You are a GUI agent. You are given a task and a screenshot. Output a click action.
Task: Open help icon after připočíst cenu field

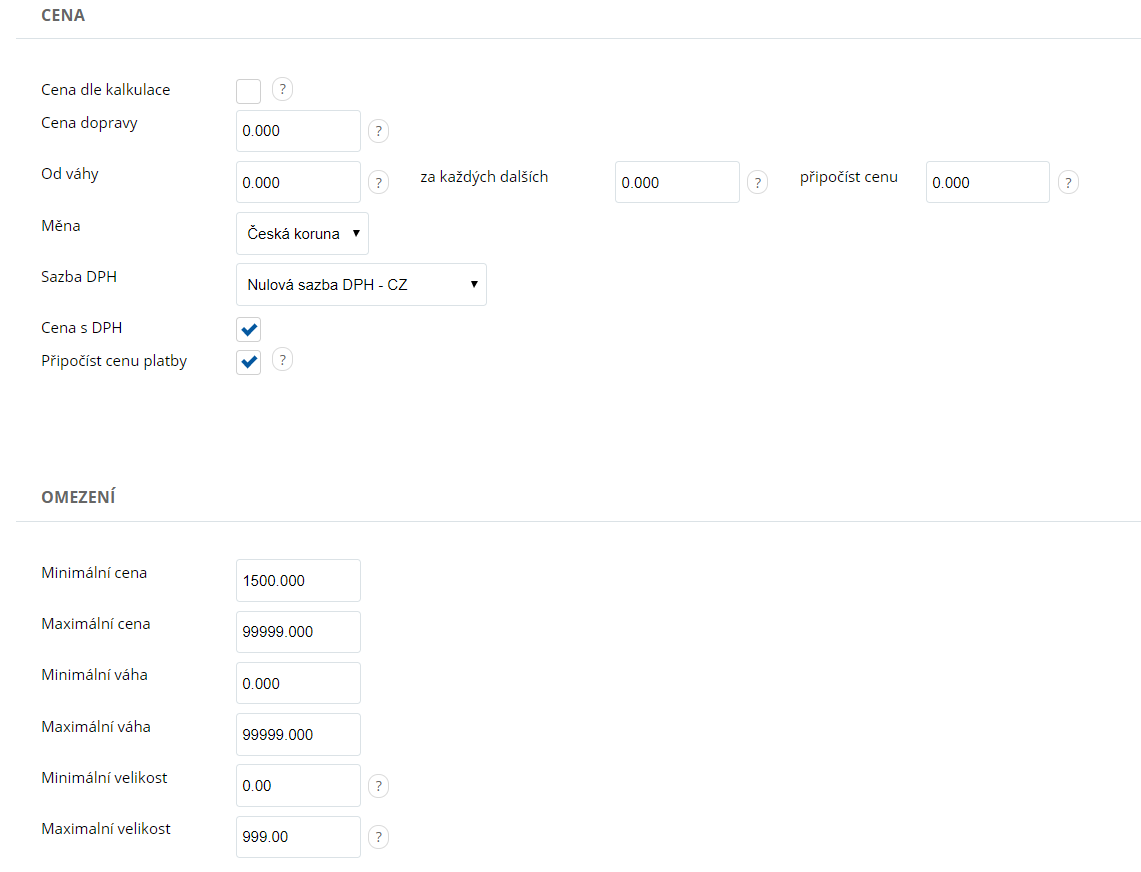coord(1068,182)
